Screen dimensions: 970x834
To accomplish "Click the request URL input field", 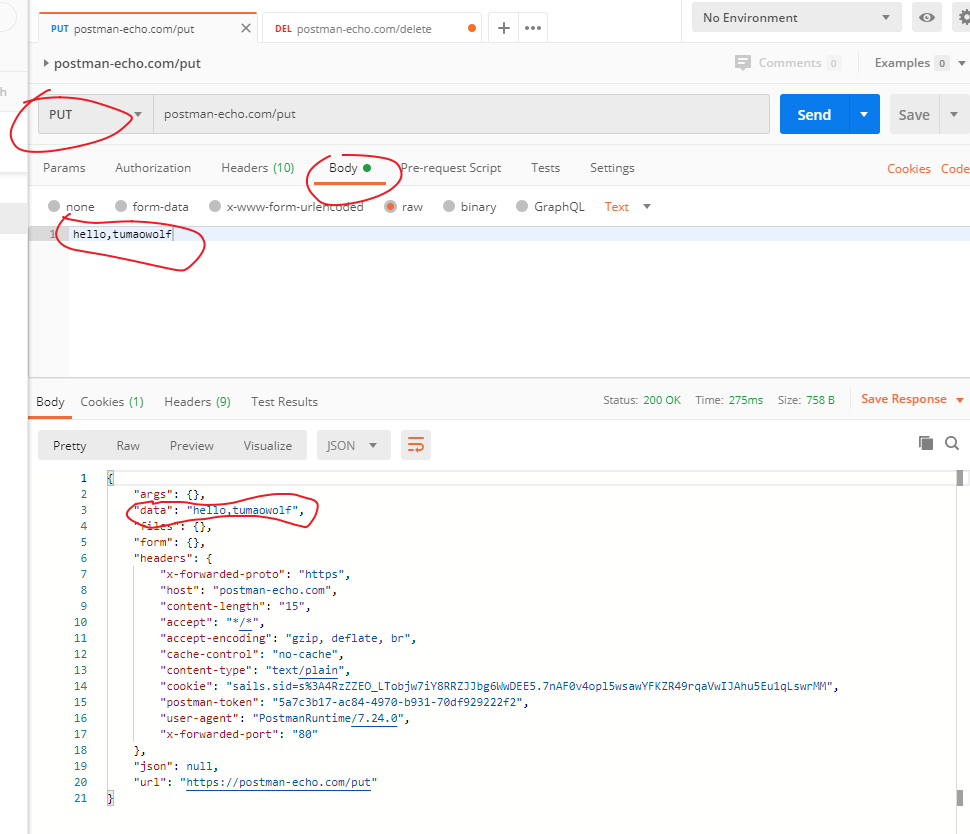I will pos(461,114).
